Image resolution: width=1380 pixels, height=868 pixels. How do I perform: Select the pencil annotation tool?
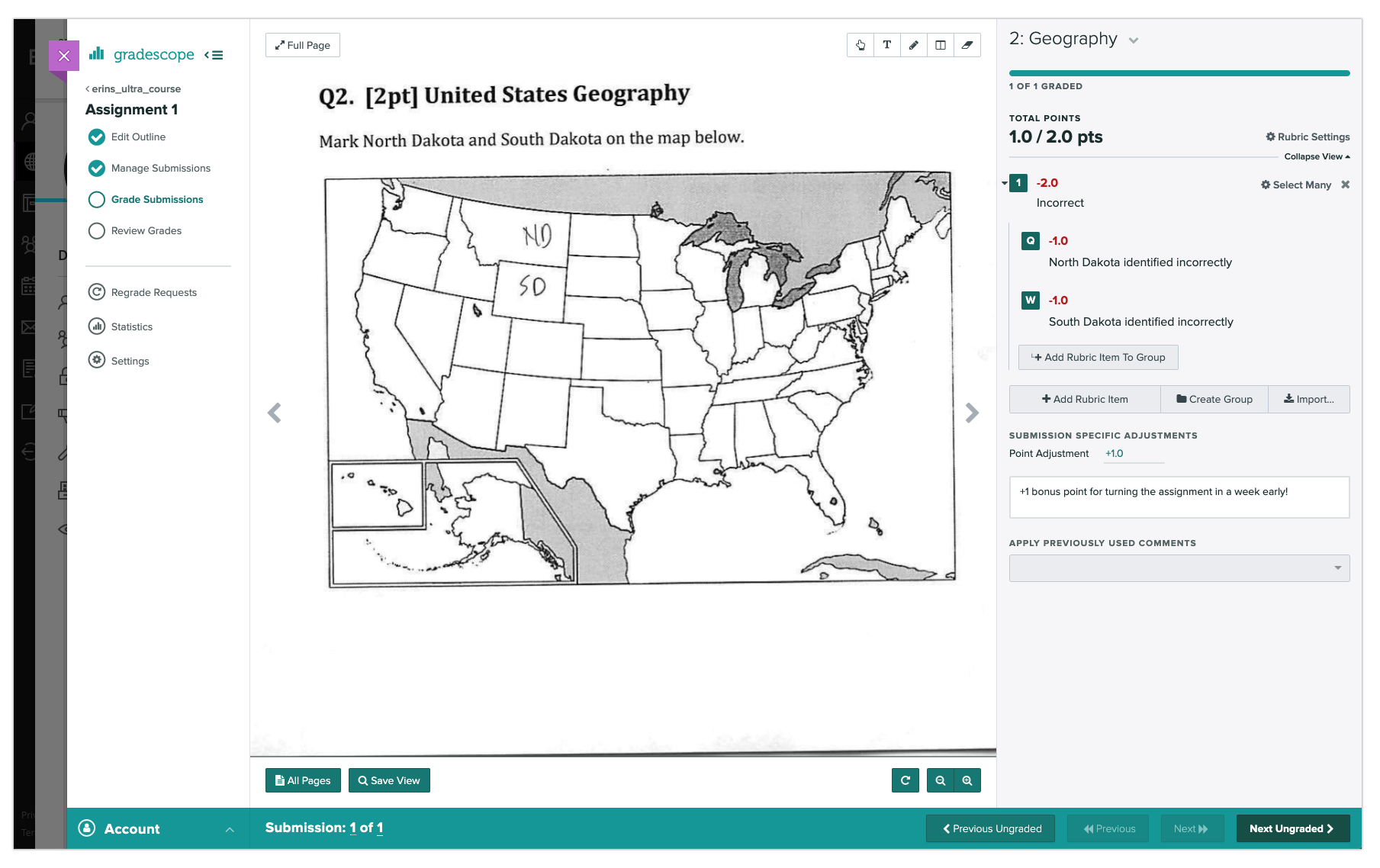point(914,45)
